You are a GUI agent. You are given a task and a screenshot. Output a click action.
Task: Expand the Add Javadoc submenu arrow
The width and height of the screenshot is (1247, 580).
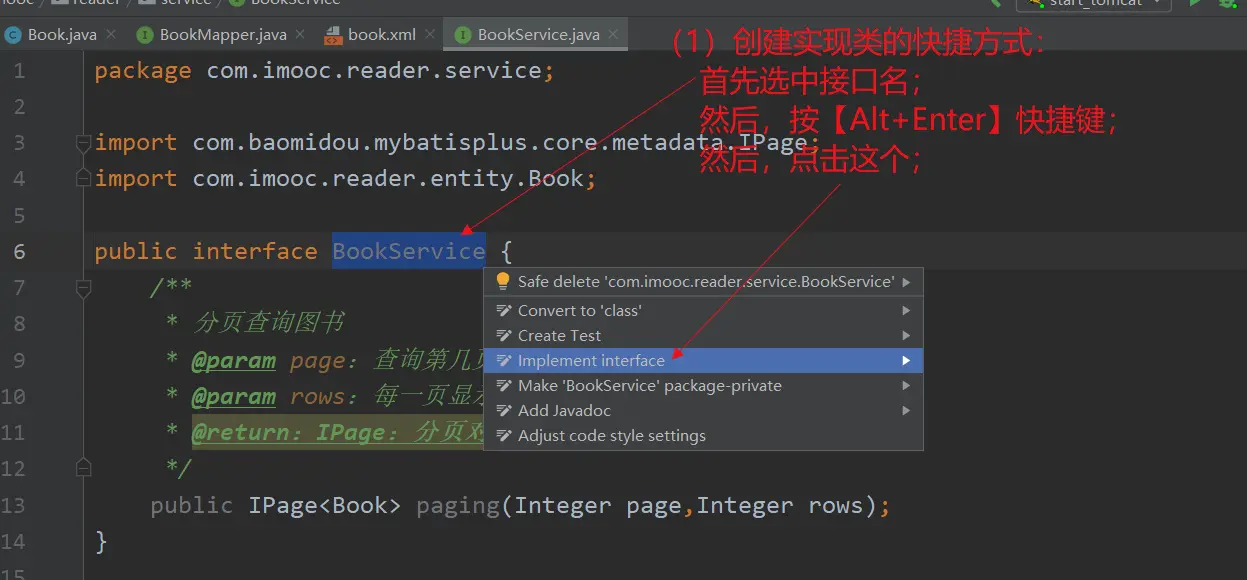[x=907, y=410]
